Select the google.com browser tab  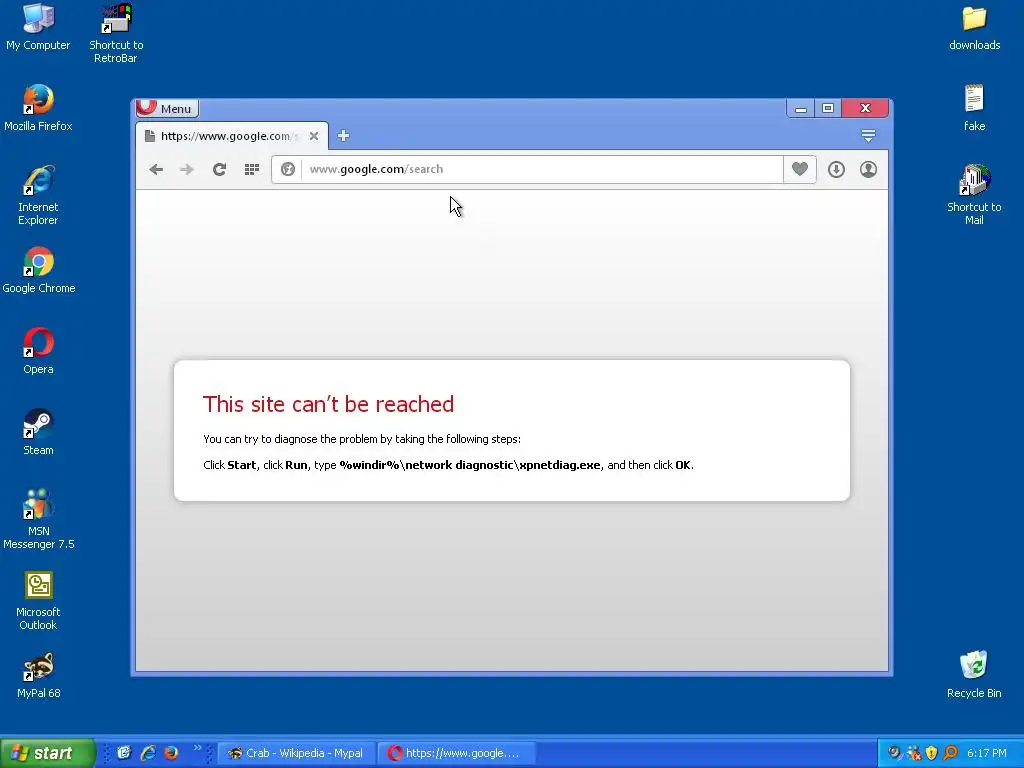233,136
